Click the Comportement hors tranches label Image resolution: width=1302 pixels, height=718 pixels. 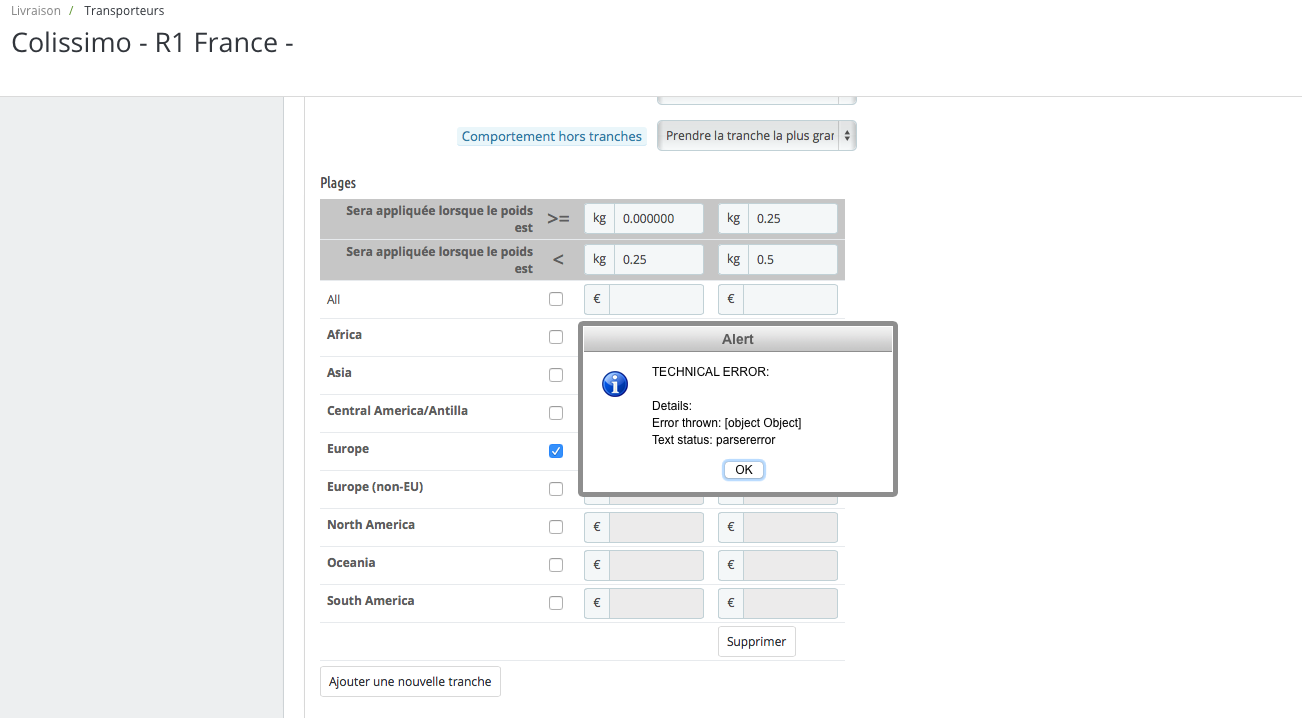[x=552, y=136]
